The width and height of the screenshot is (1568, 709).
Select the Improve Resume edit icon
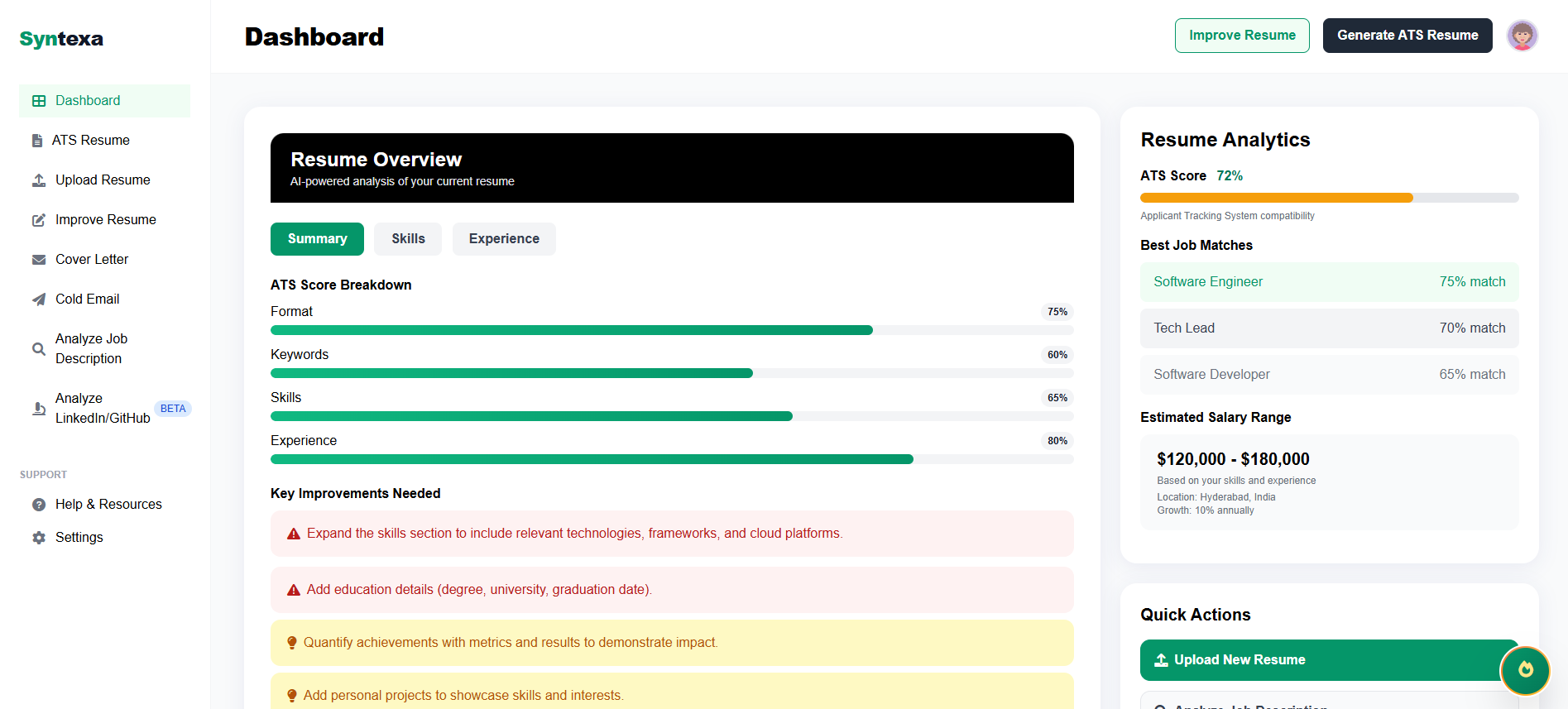click(x=38, y=219)
